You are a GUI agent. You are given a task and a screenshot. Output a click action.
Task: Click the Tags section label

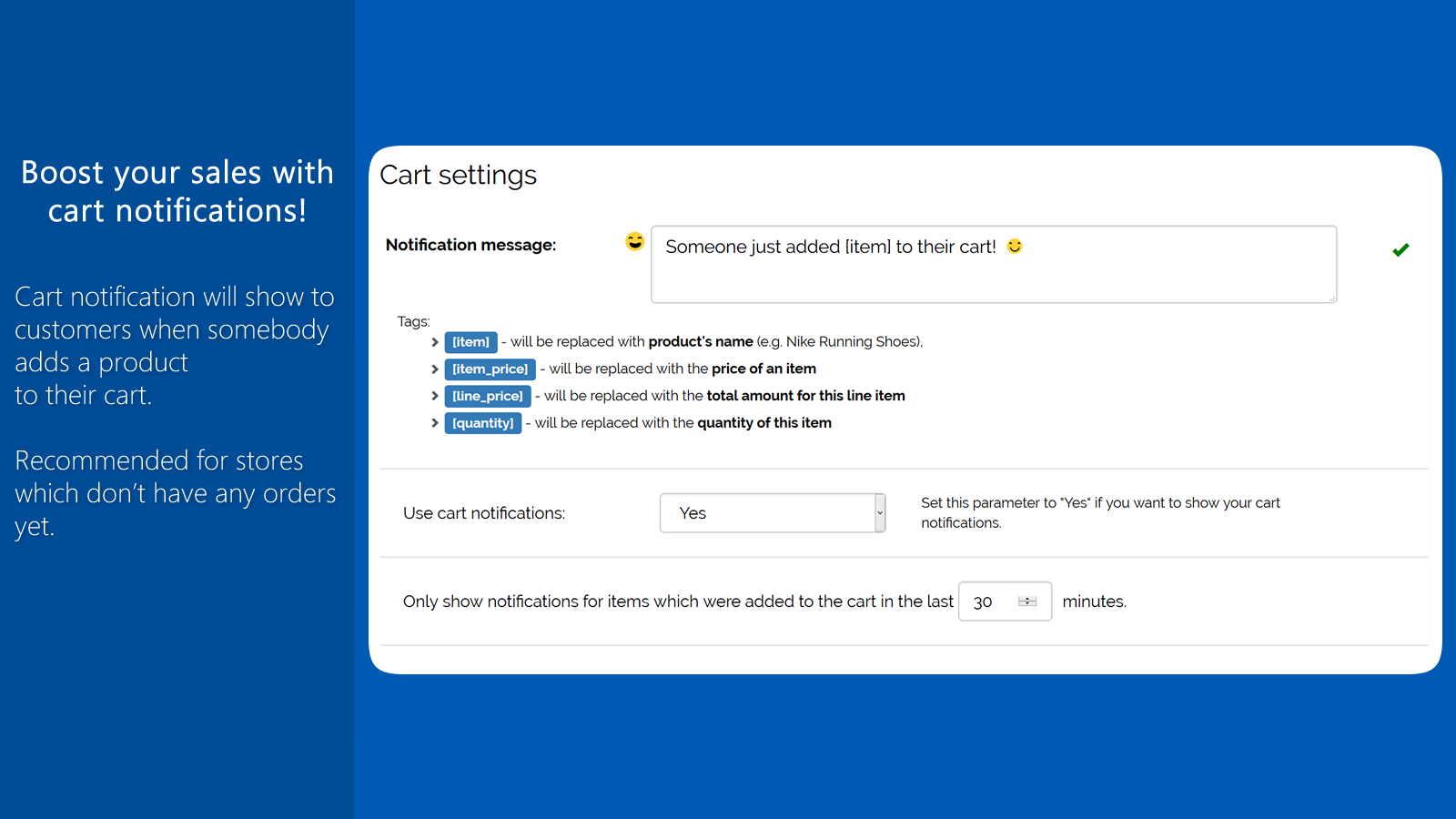413,321
